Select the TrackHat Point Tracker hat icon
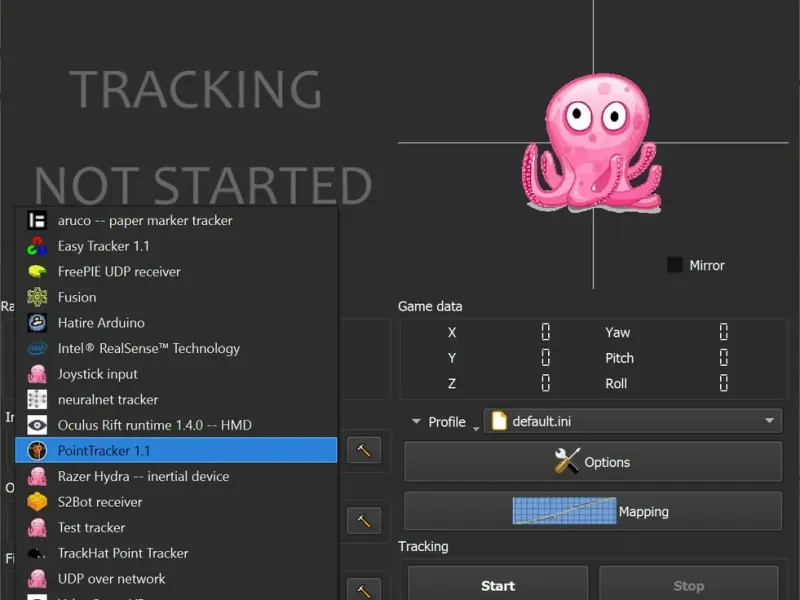 coord(37,553)
